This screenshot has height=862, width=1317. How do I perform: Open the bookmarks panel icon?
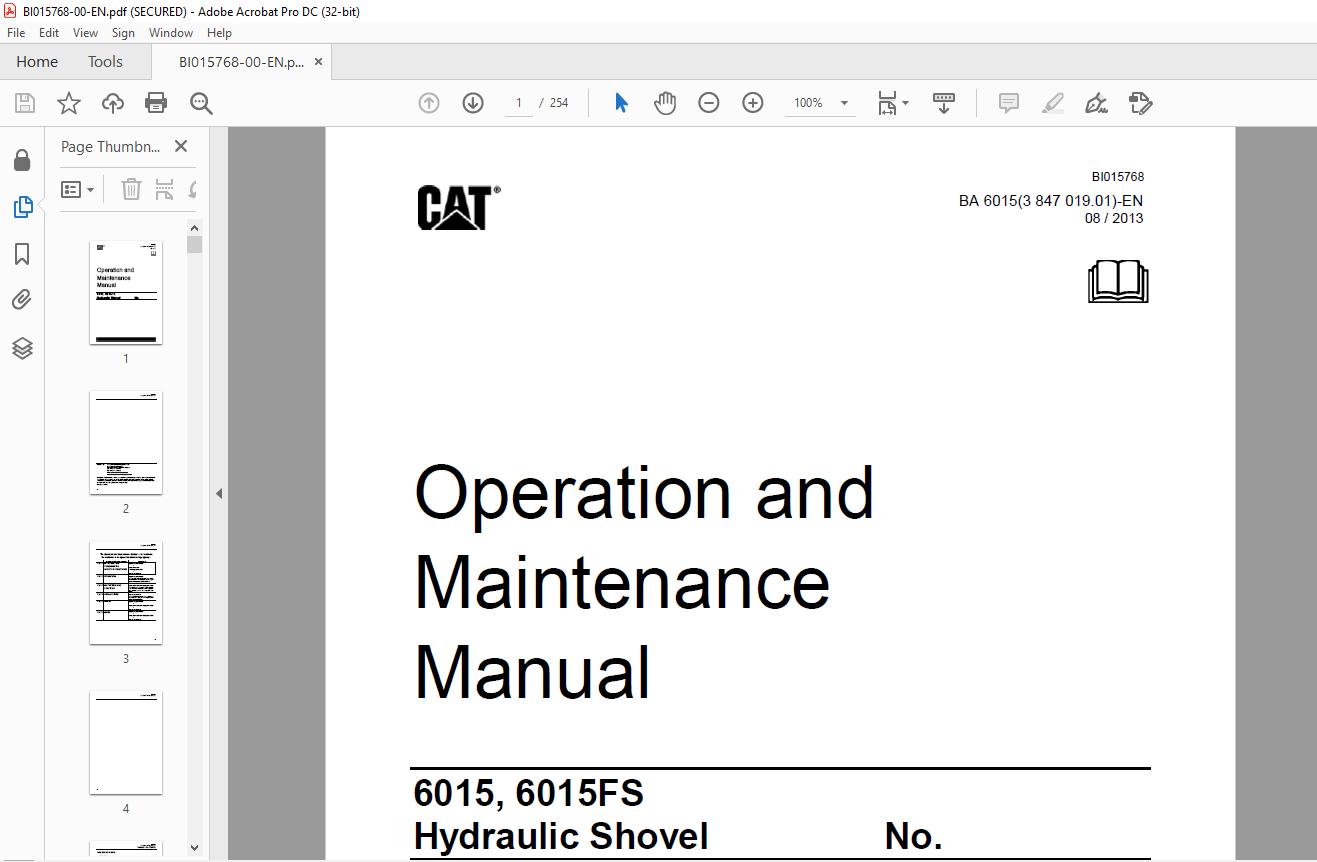point(22,254)
